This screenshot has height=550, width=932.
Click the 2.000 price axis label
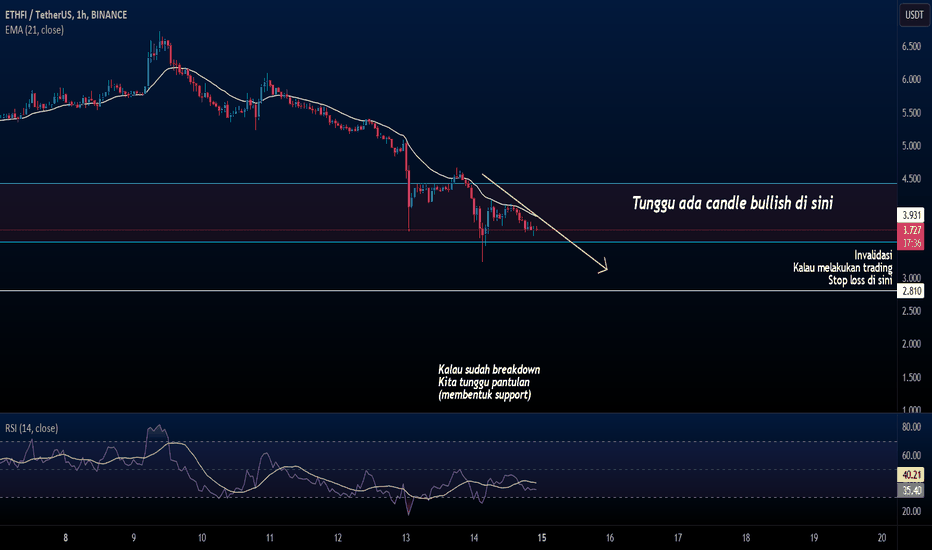click(911, 344)
